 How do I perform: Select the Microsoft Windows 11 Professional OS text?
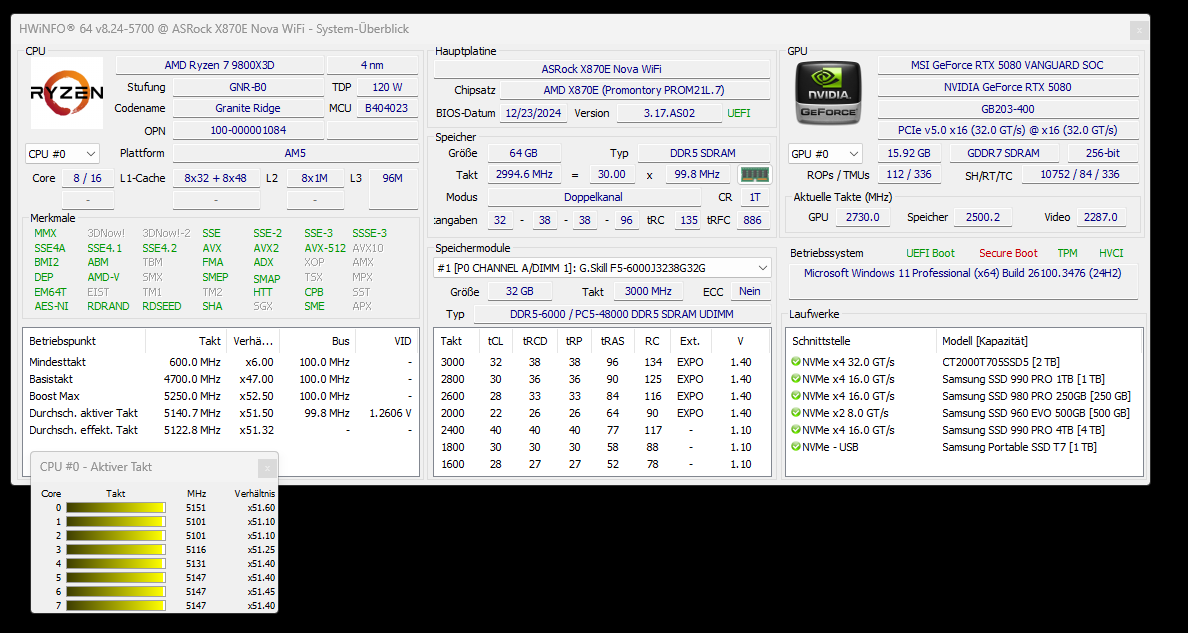tap(962, 273)
